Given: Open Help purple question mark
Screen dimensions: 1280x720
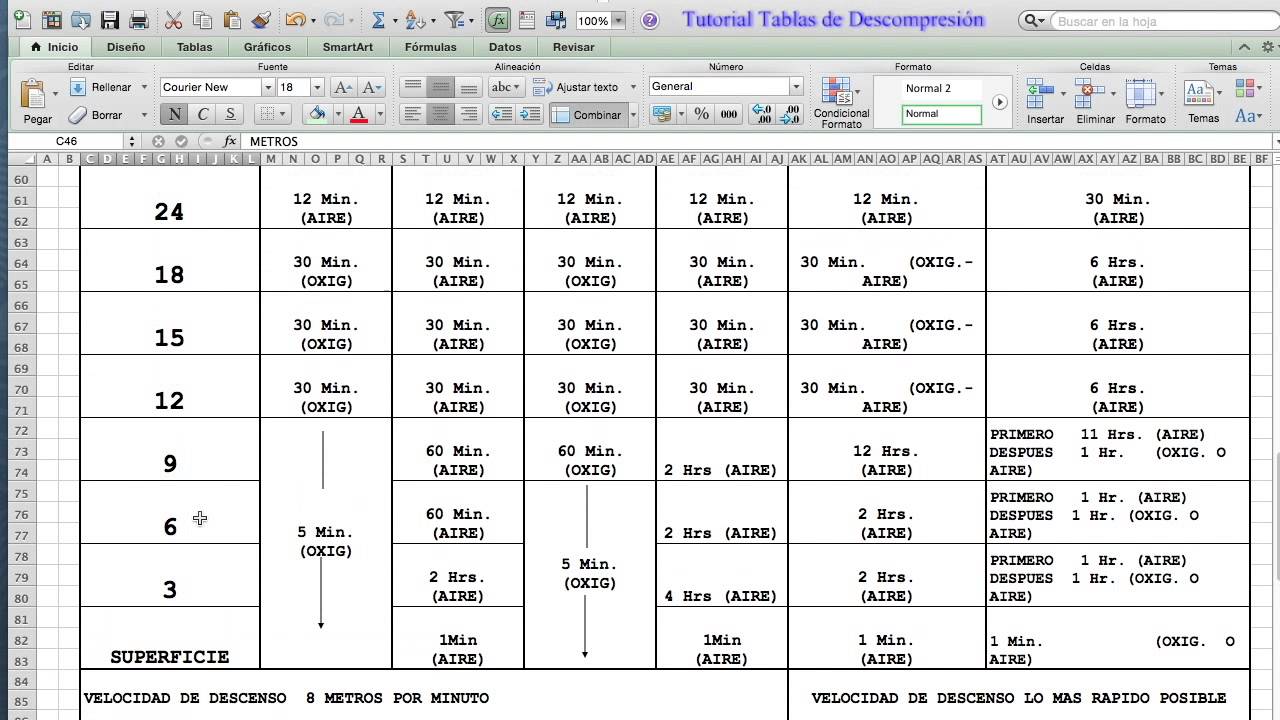Looking at the screenshot, I should point(649,20).
